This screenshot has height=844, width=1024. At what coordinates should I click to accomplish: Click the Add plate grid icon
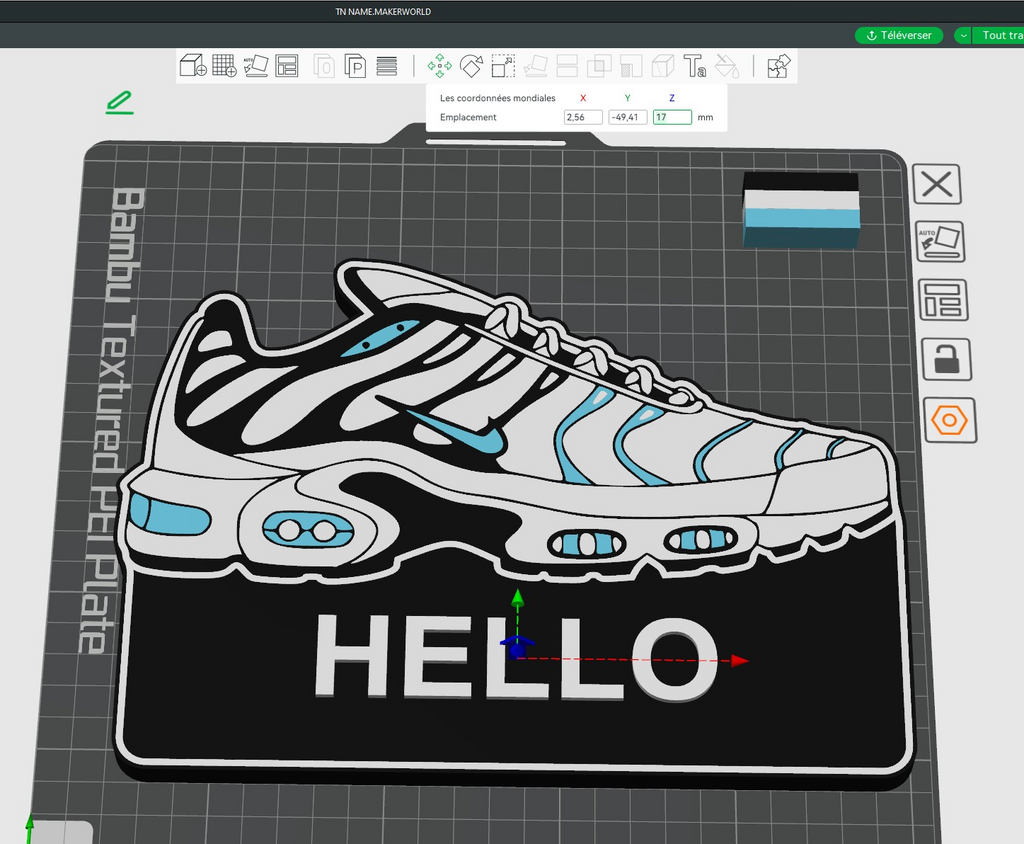[224, 66]
